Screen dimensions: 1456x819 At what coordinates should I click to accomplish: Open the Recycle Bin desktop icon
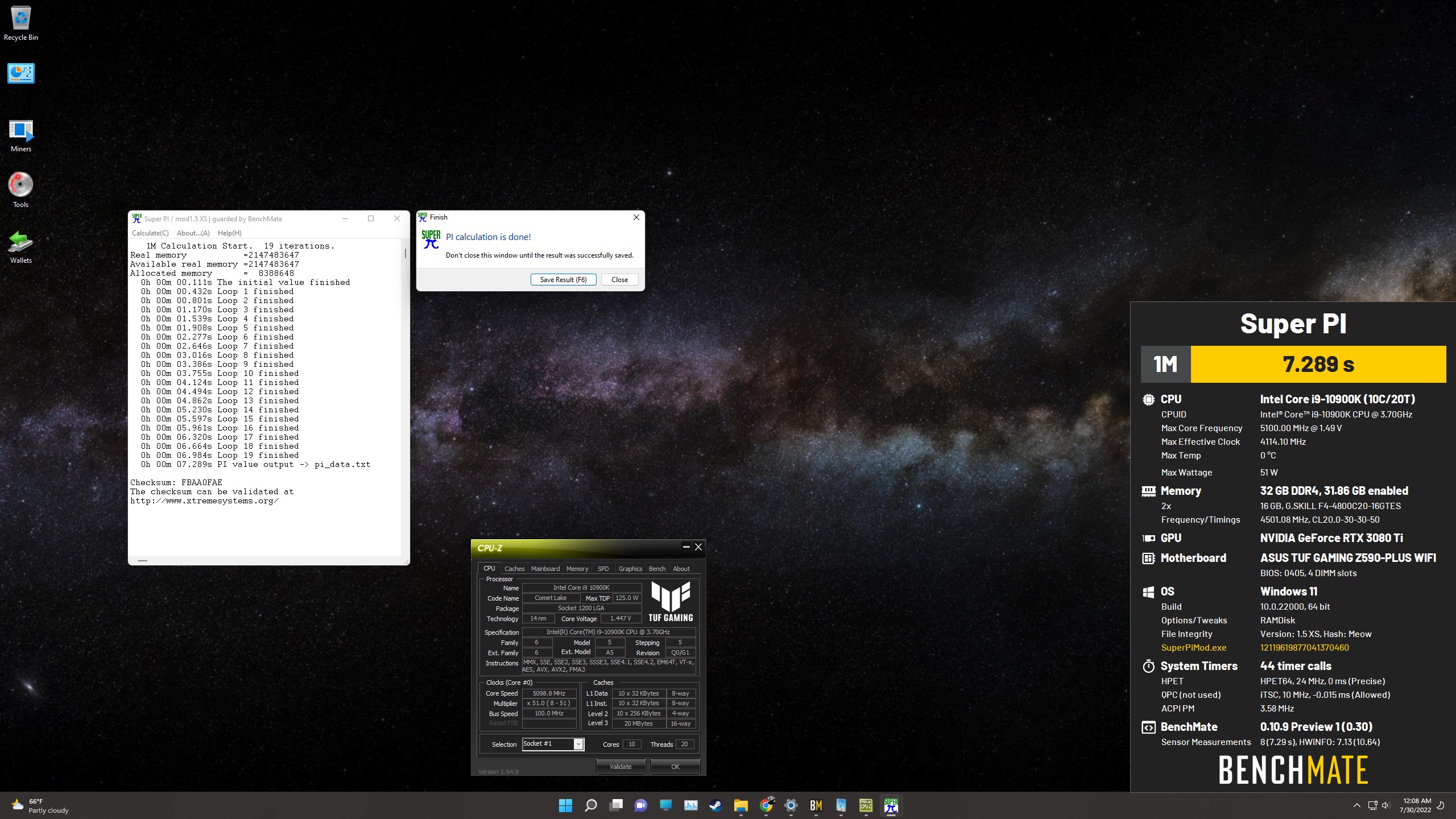pyautogui.click(x=21, y=23)
